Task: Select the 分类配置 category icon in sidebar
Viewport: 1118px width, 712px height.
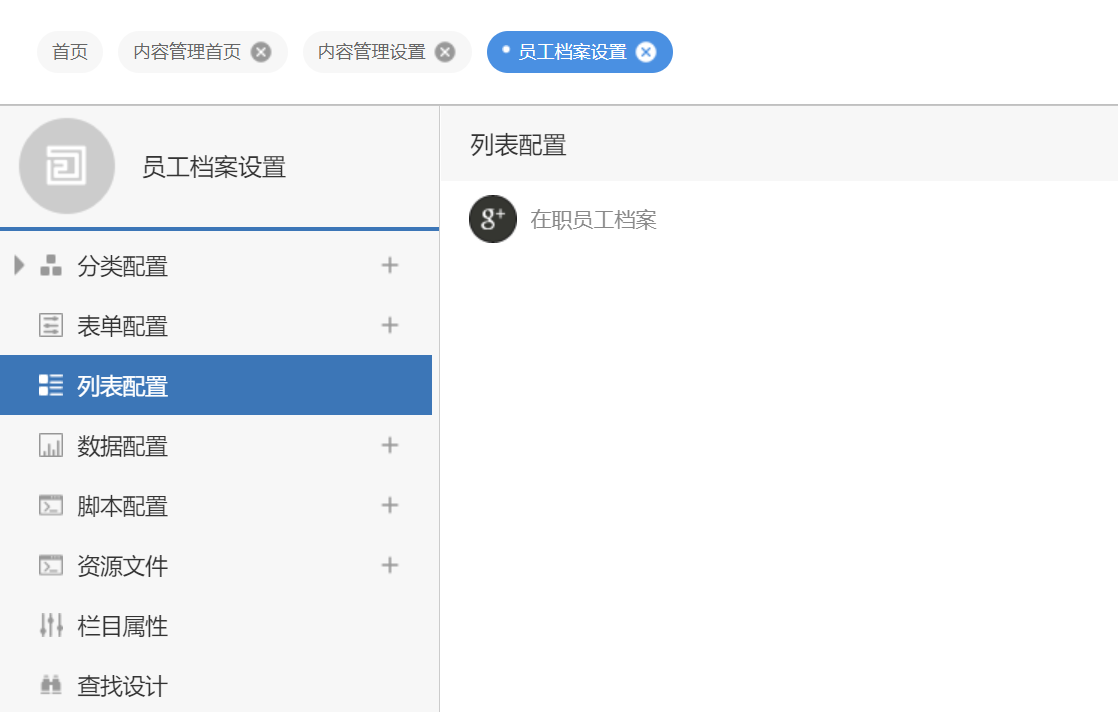Action: [x=50, y=265]
